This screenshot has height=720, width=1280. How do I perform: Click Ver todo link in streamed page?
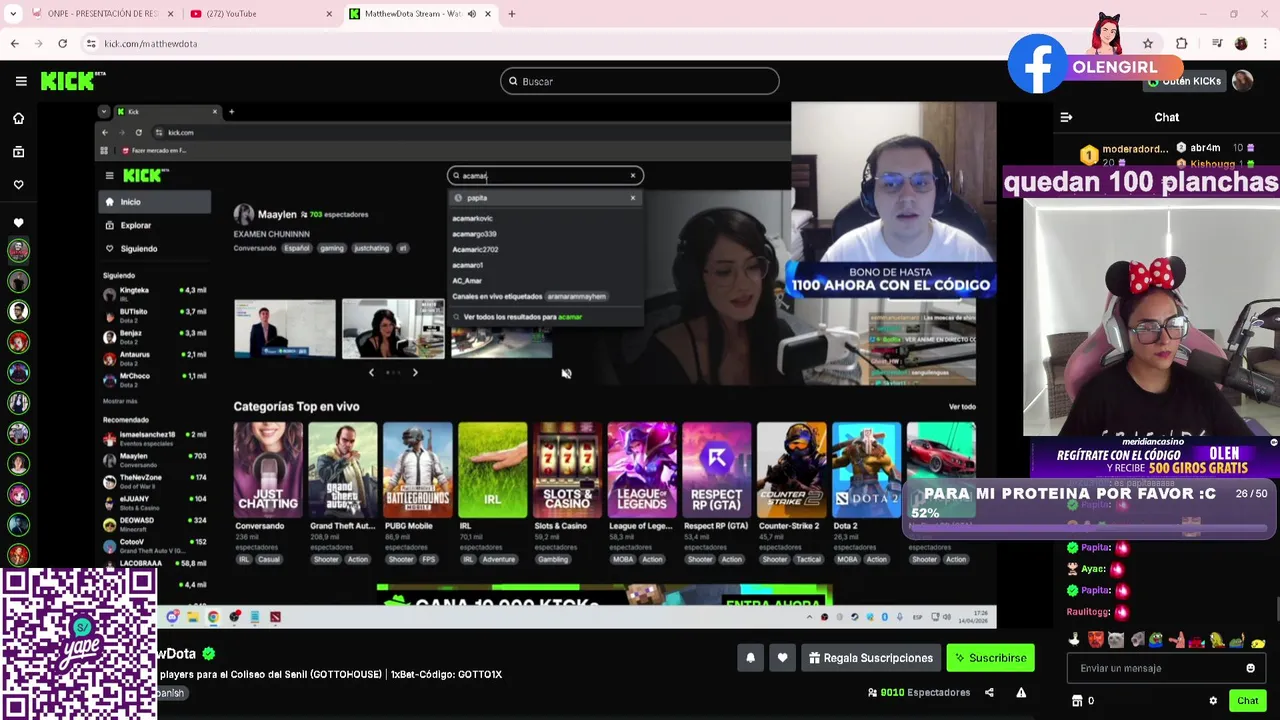point(962,407)
